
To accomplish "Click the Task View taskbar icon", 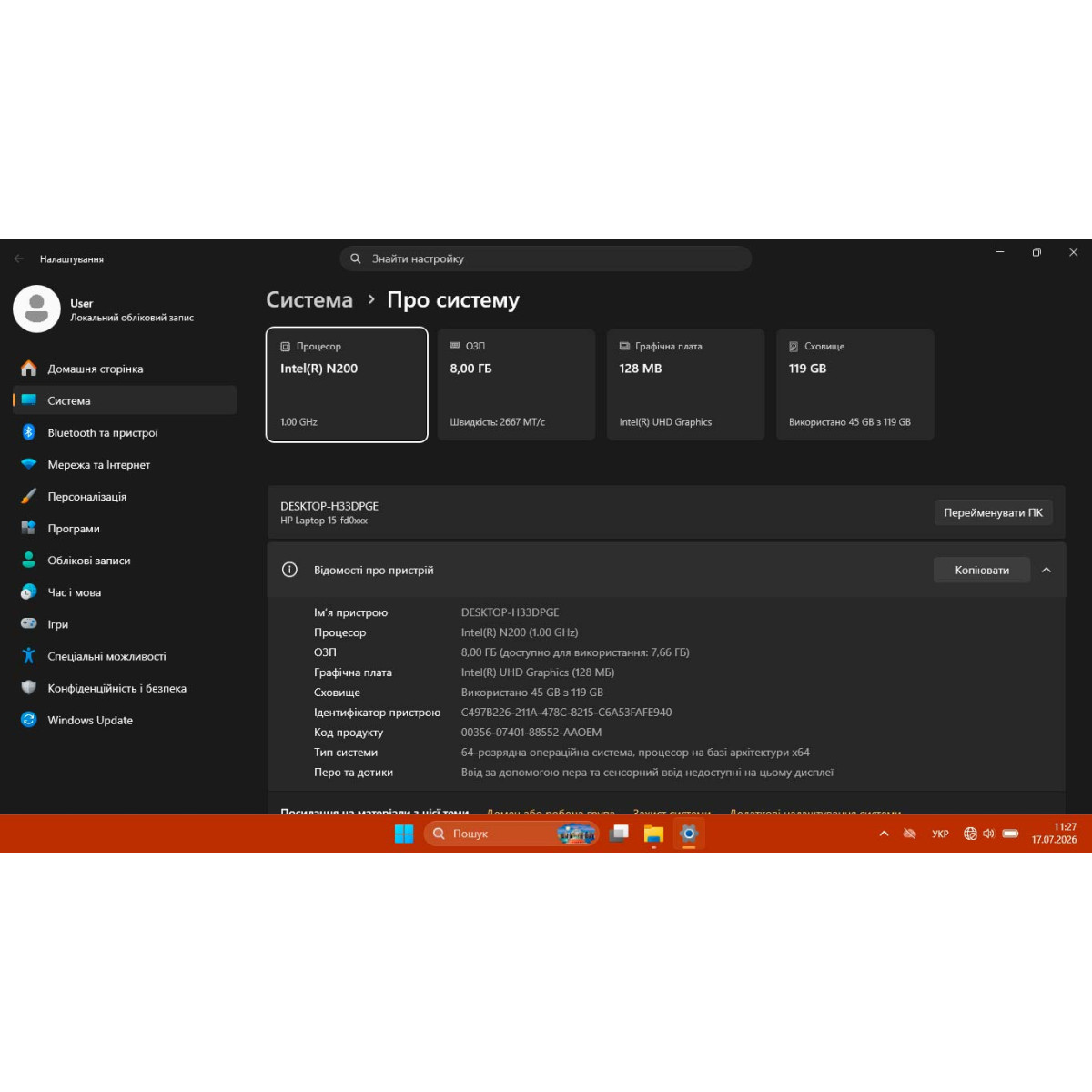I will point(619,834).
